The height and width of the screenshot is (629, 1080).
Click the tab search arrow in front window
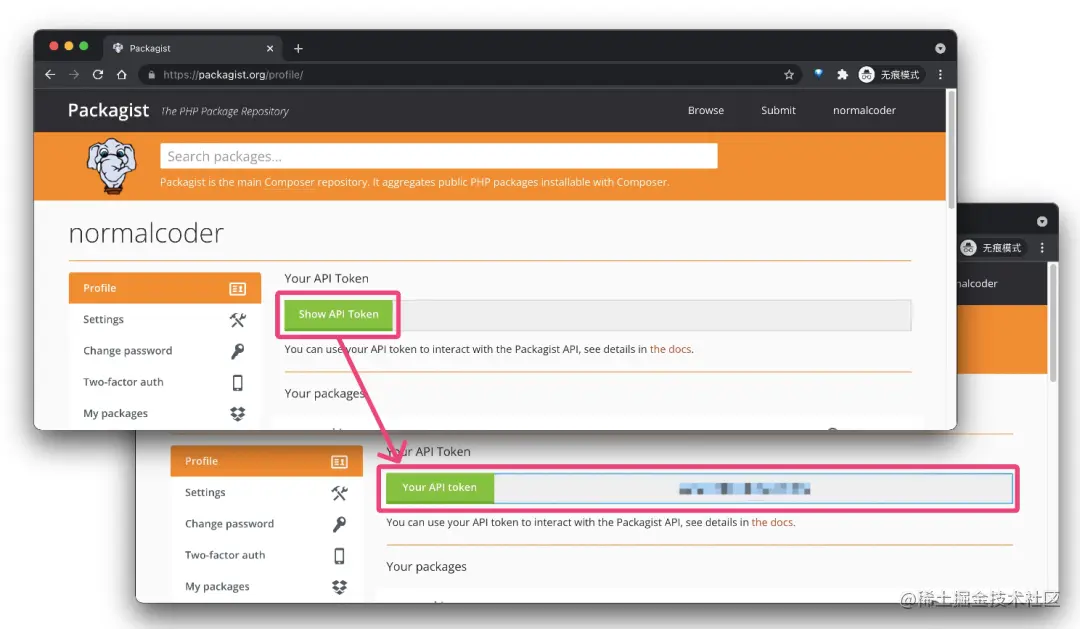pyautogui.click(x=940, y=48)
